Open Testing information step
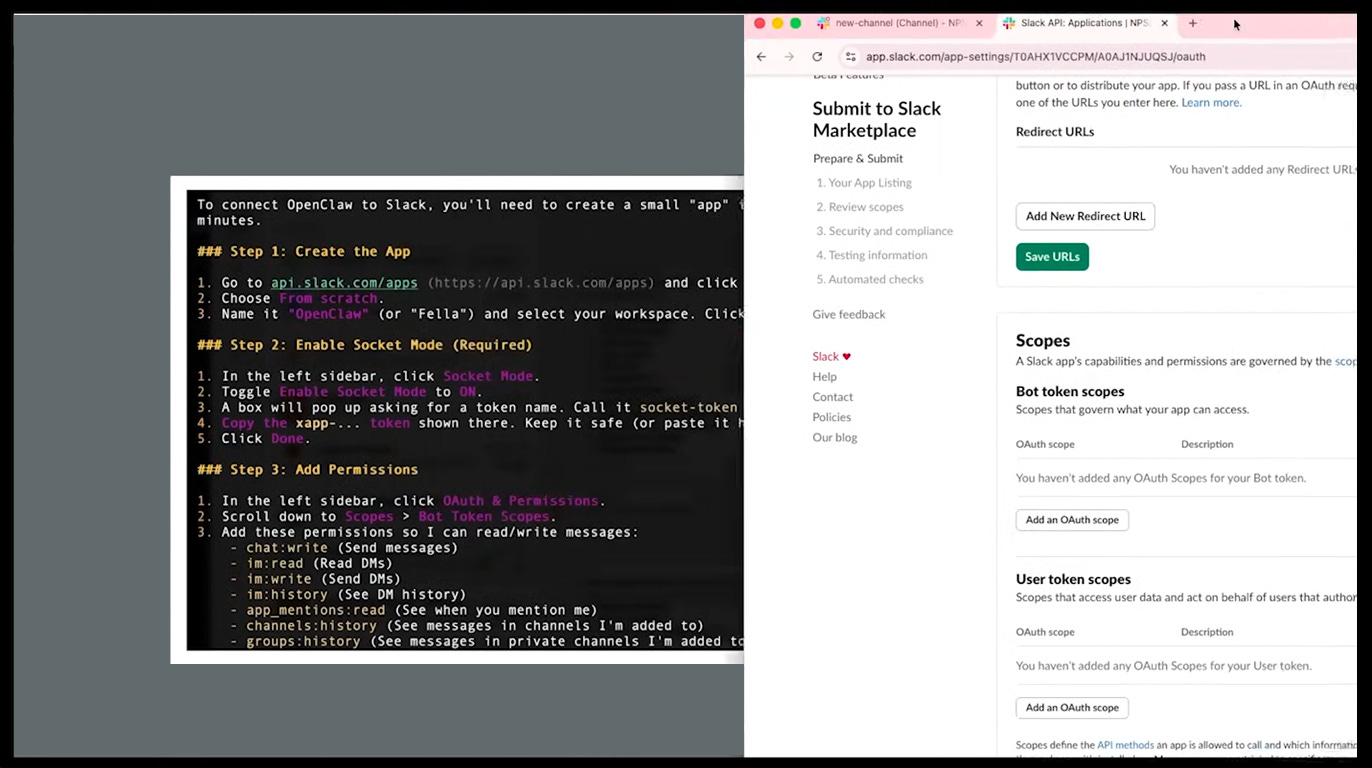The width and height of the screenshot is (1372, 768). tap(871, 255)
